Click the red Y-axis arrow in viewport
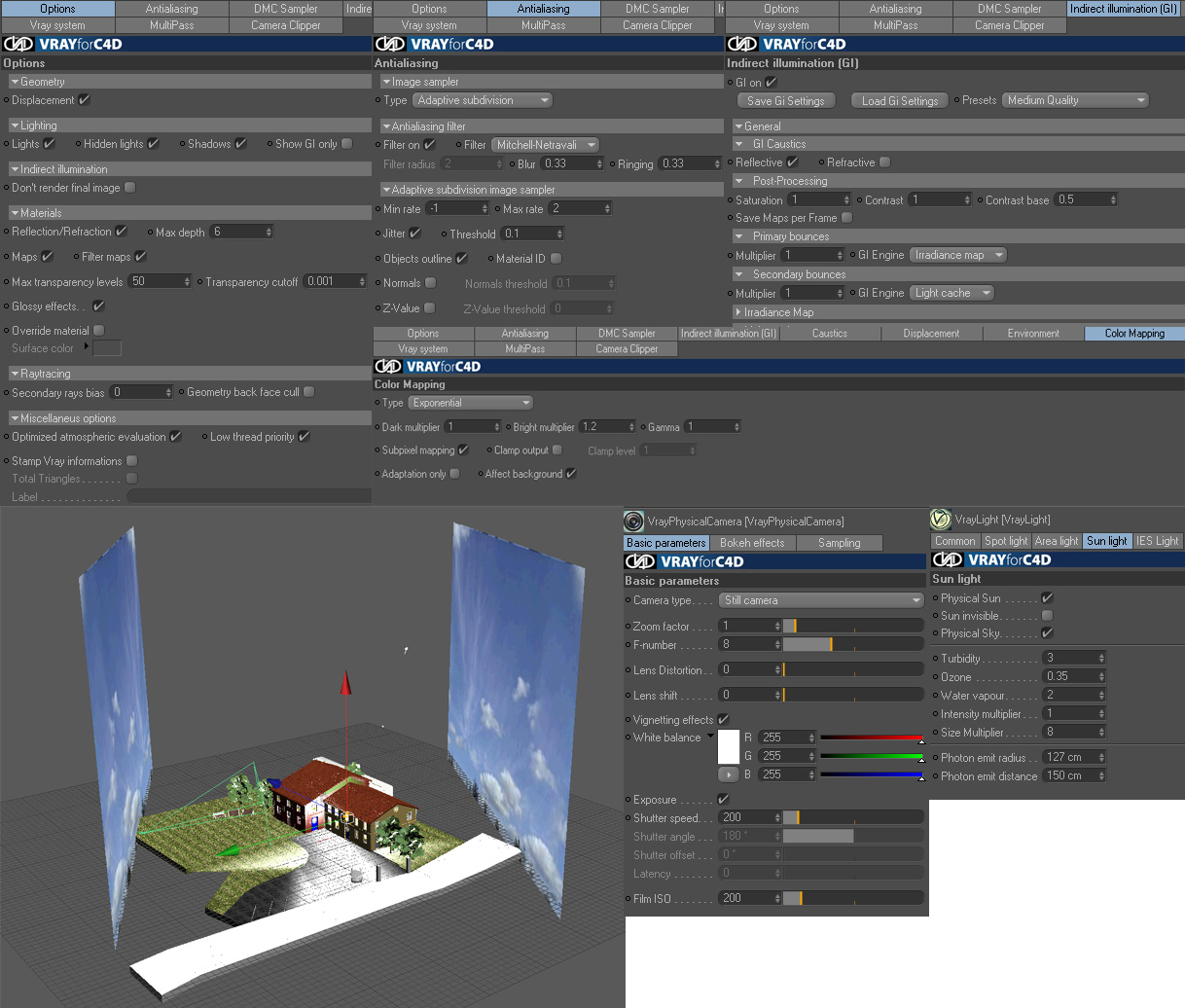This screenshot has height=1008, width=1185. pos(345,682)
